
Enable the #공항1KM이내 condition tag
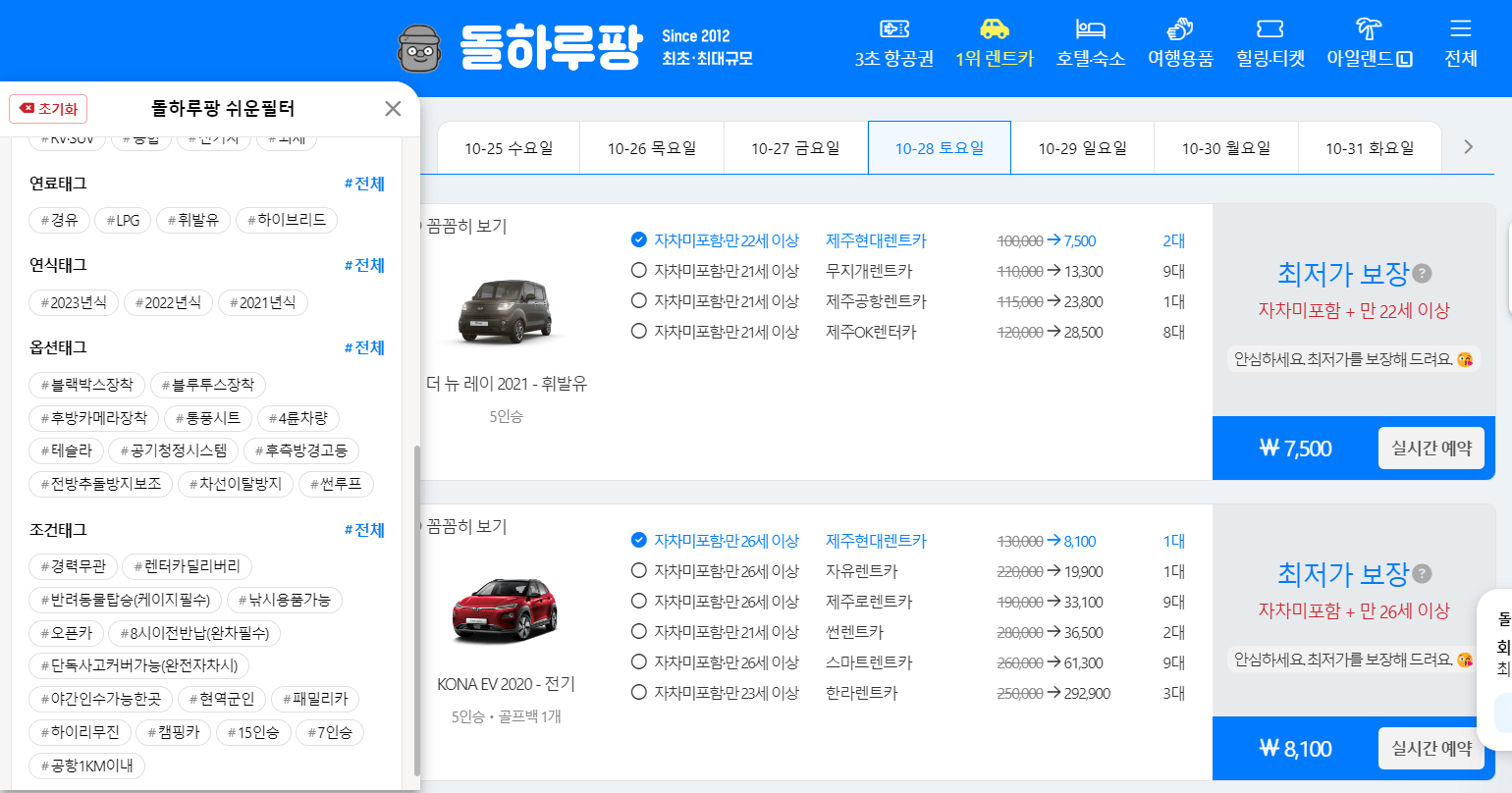pos(87,766)
